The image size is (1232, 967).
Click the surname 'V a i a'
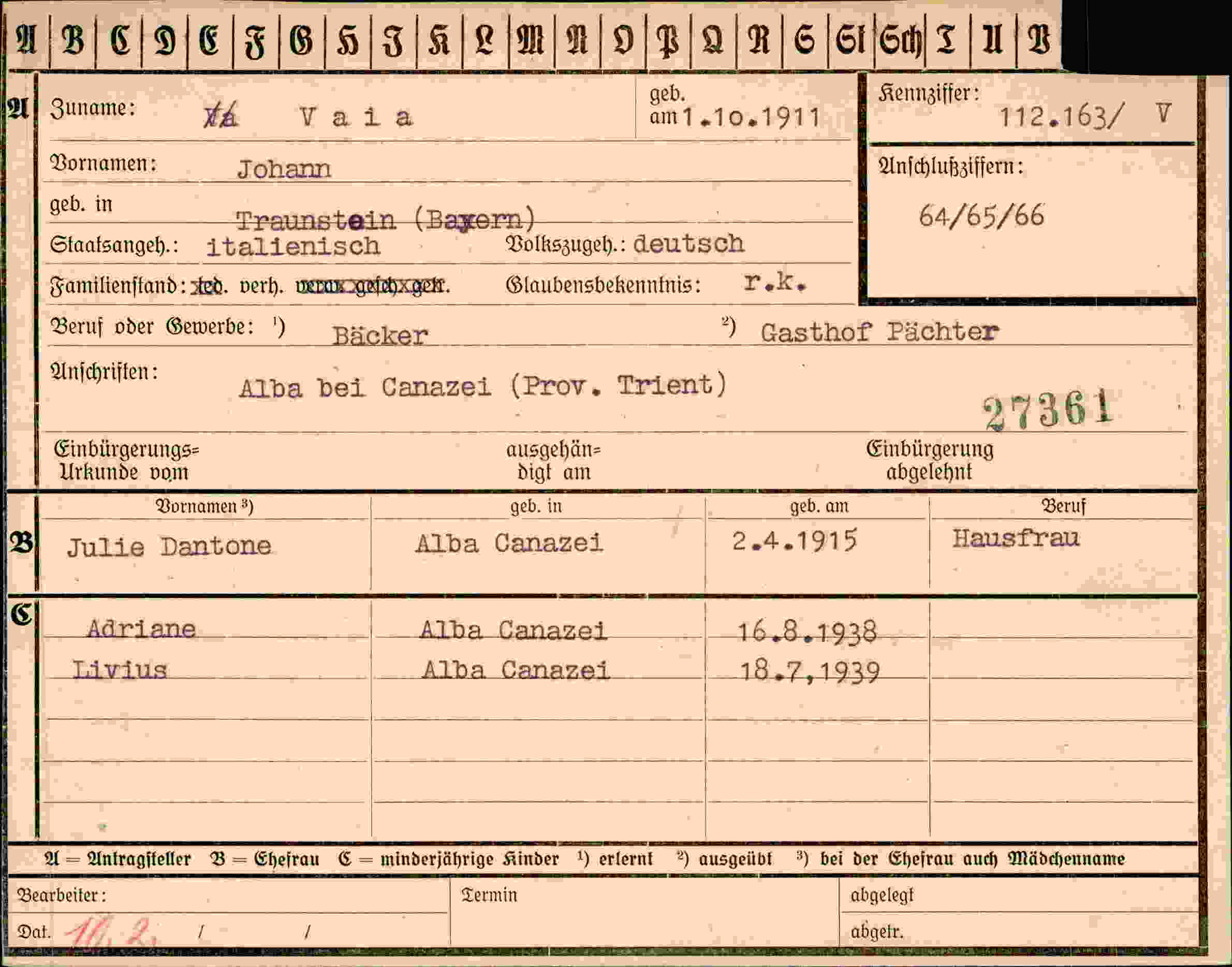coord(357,118)
